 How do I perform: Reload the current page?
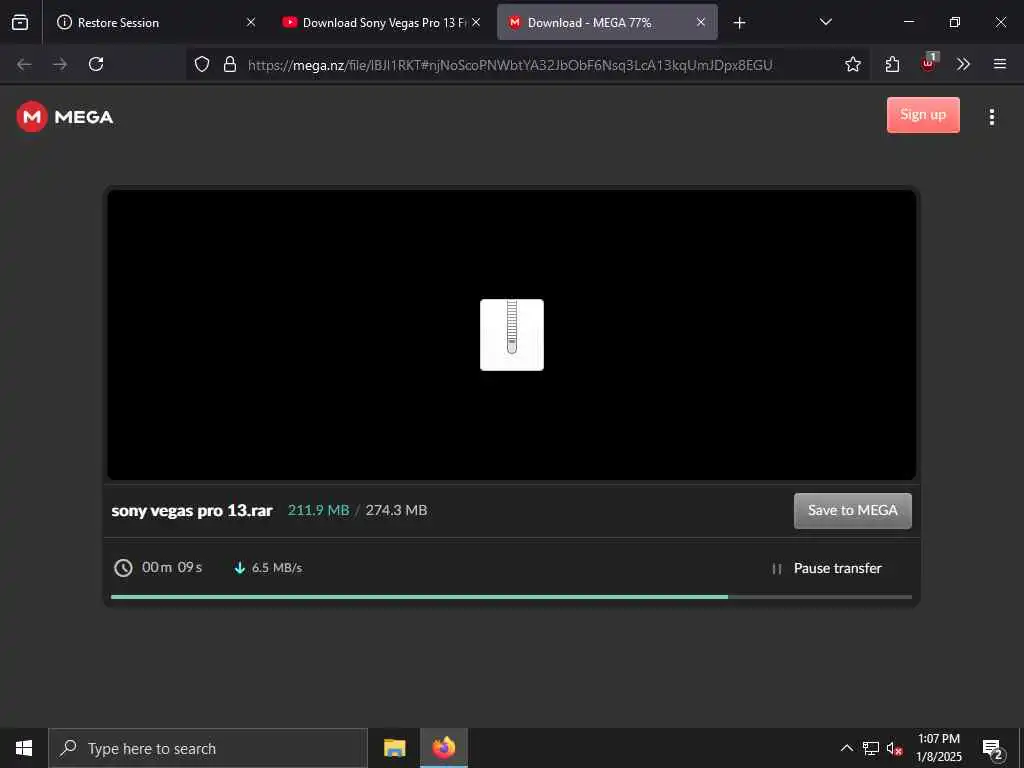click(96, 64)
